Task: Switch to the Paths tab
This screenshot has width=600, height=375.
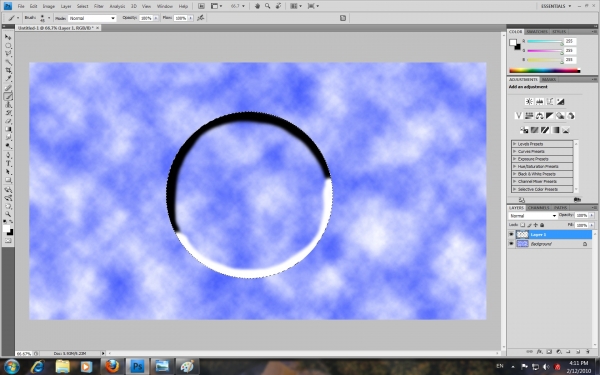Action: click(x=561, y=207)
